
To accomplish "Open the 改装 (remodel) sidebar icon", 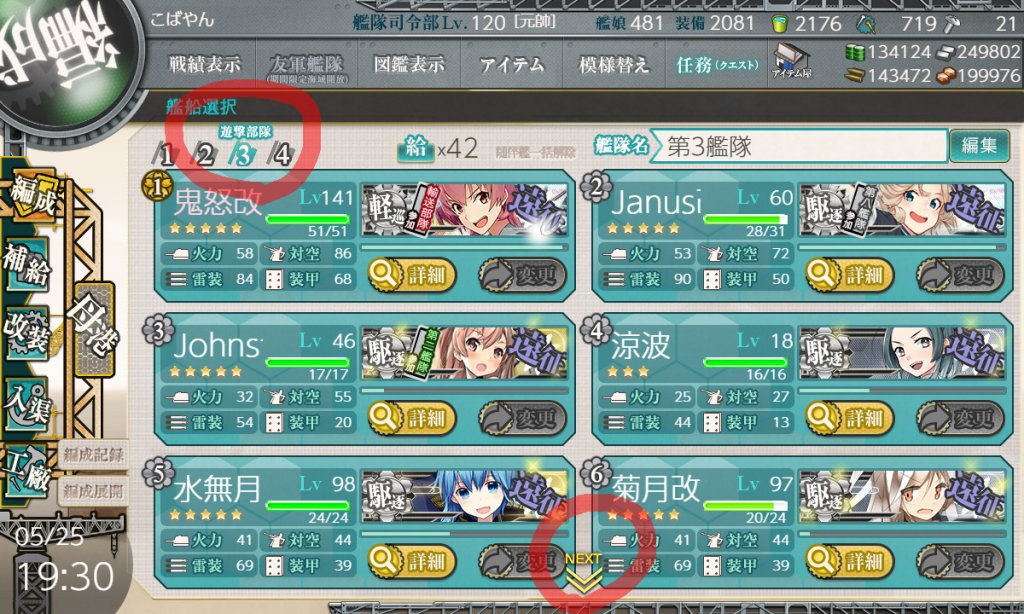I will (x=27, y=334).
